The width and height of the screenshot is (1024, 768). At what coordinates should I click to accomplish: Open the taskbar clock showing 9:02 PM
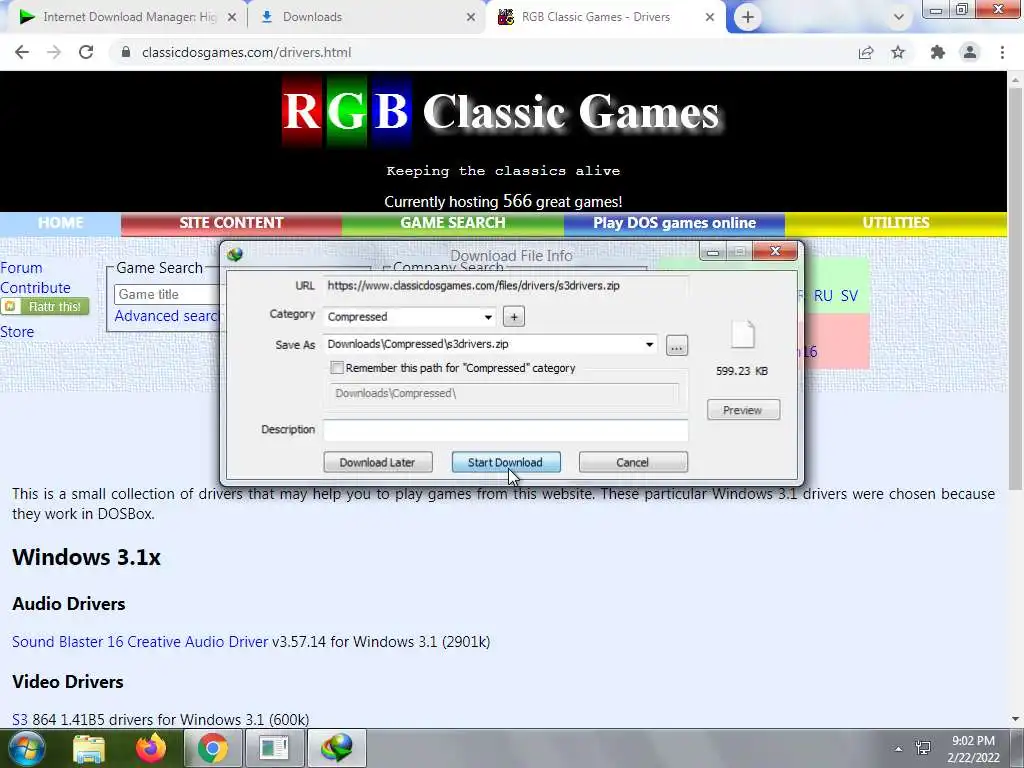coord(973,749)
